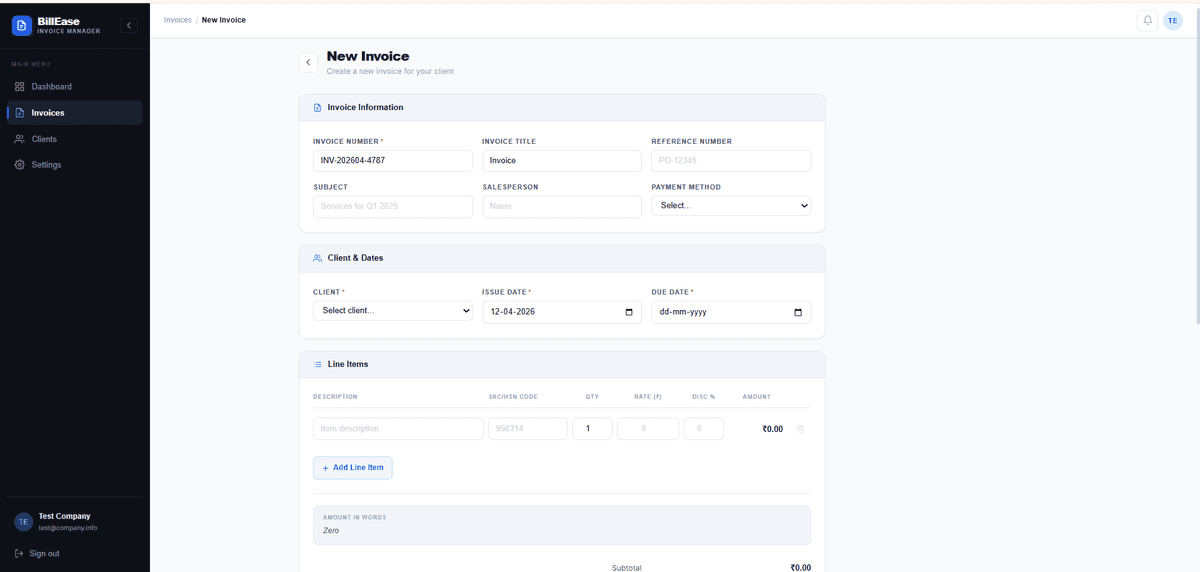
Task: Click the Due Date field
Action: coord(731,312)
